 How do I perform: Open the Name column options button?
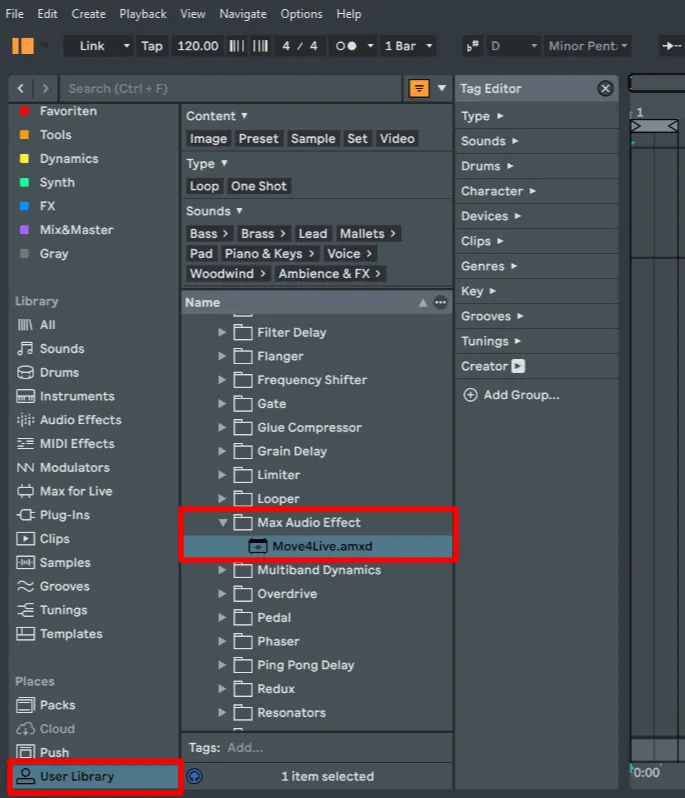pyautogui.click(x=440, y=302)
